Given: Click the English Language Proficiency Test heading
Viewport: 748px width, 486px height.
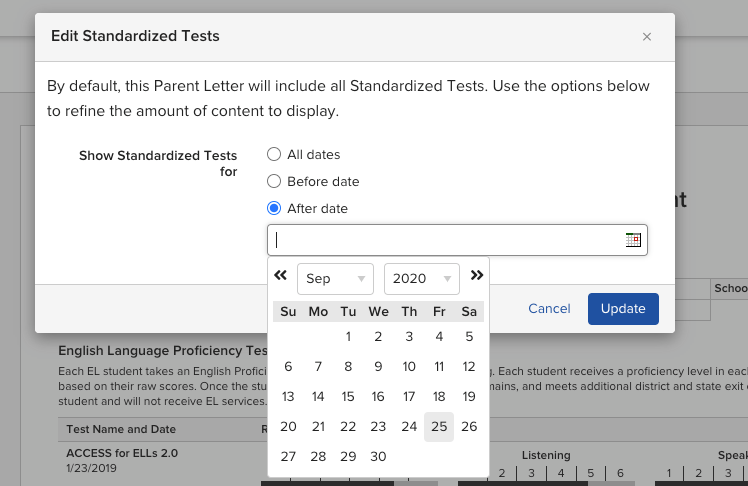Looking at the screenshot, I should pyautogui.click(x=163, y=351).
